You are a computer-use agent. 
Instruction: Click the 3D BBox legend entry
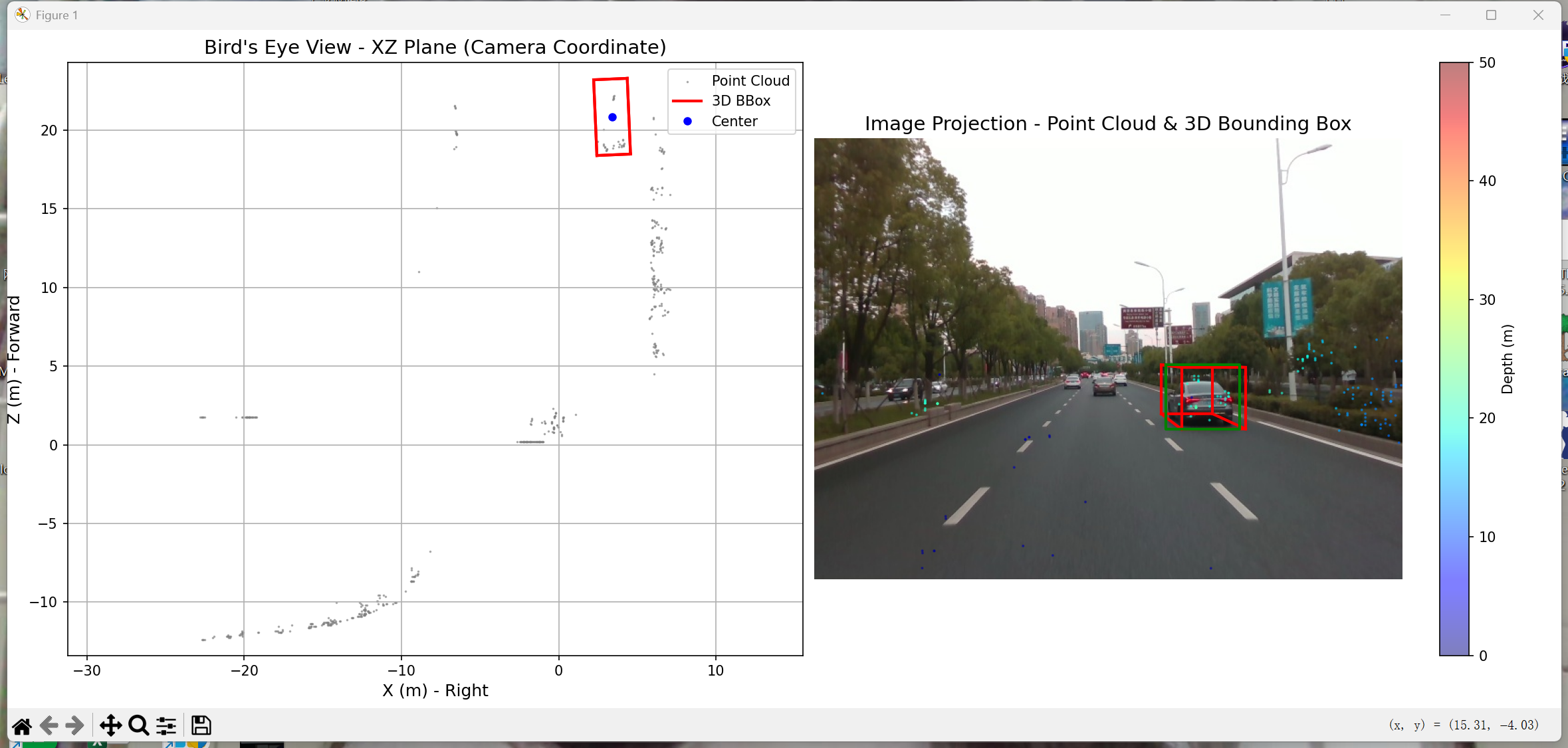point(740,100)
